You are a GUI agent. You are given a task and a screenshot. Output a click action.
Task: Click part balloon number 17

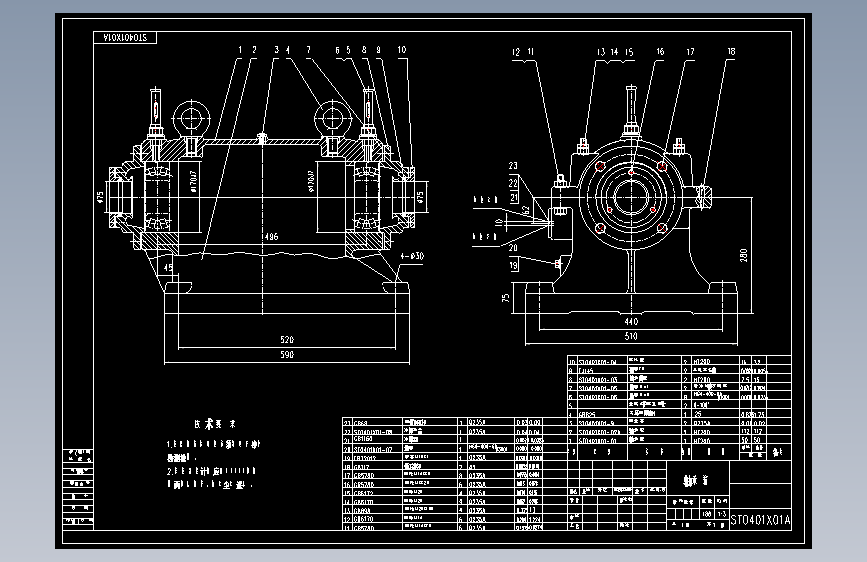(691, 52)
